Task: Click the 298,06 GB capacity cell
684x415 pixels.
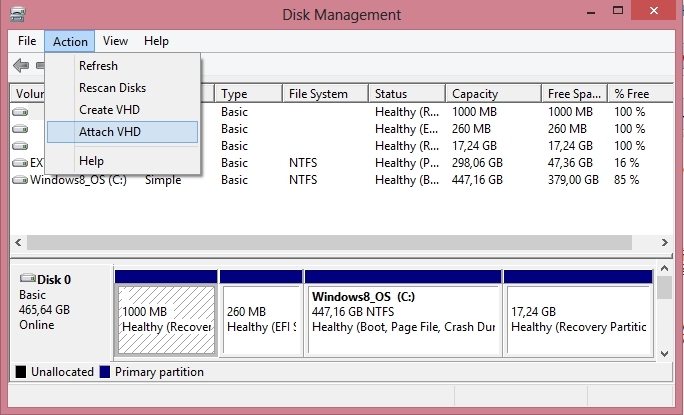Action: click(477, 163)
